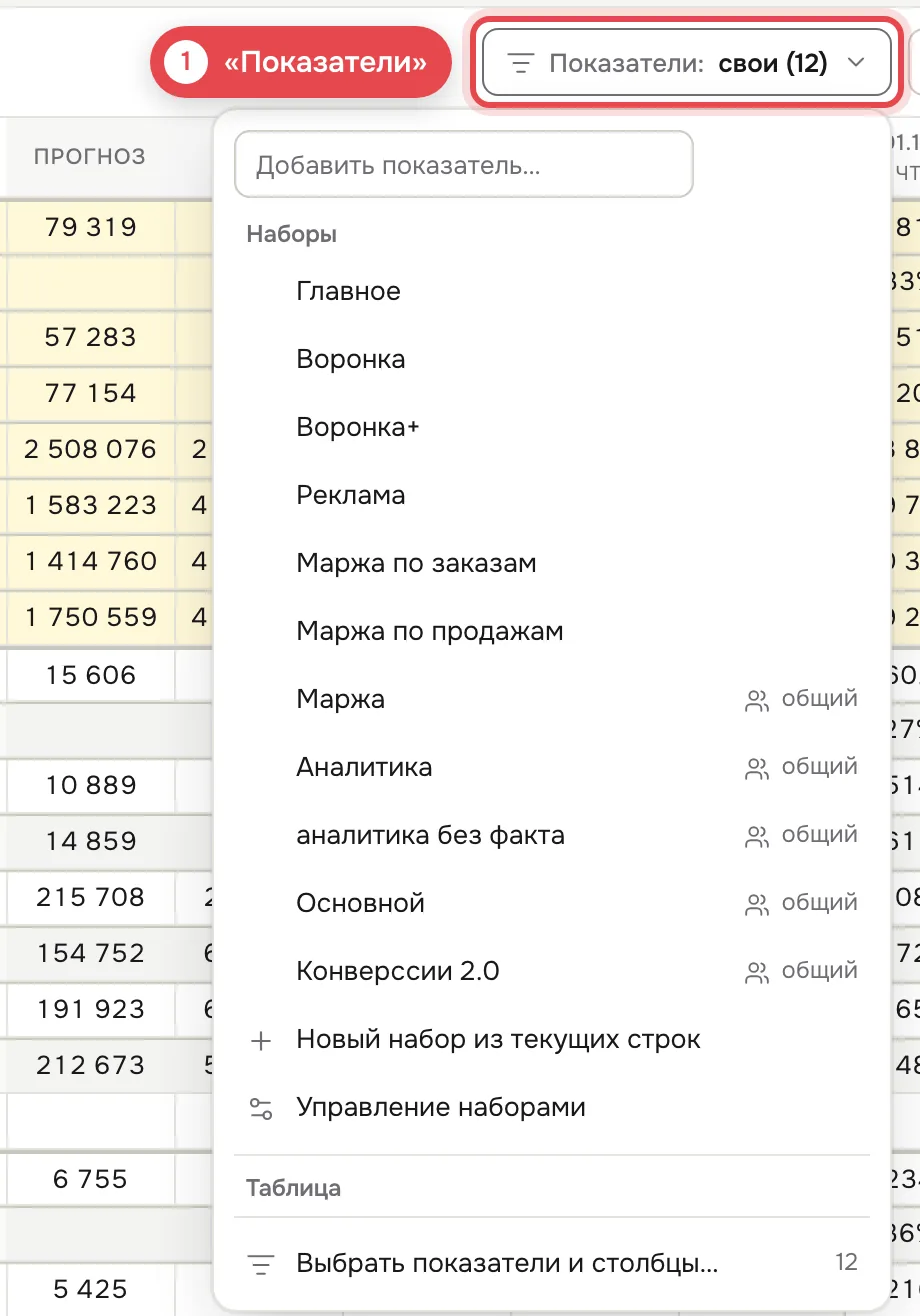Select the «Воронка+» set
920x1316 pixels.
point(552,427)
